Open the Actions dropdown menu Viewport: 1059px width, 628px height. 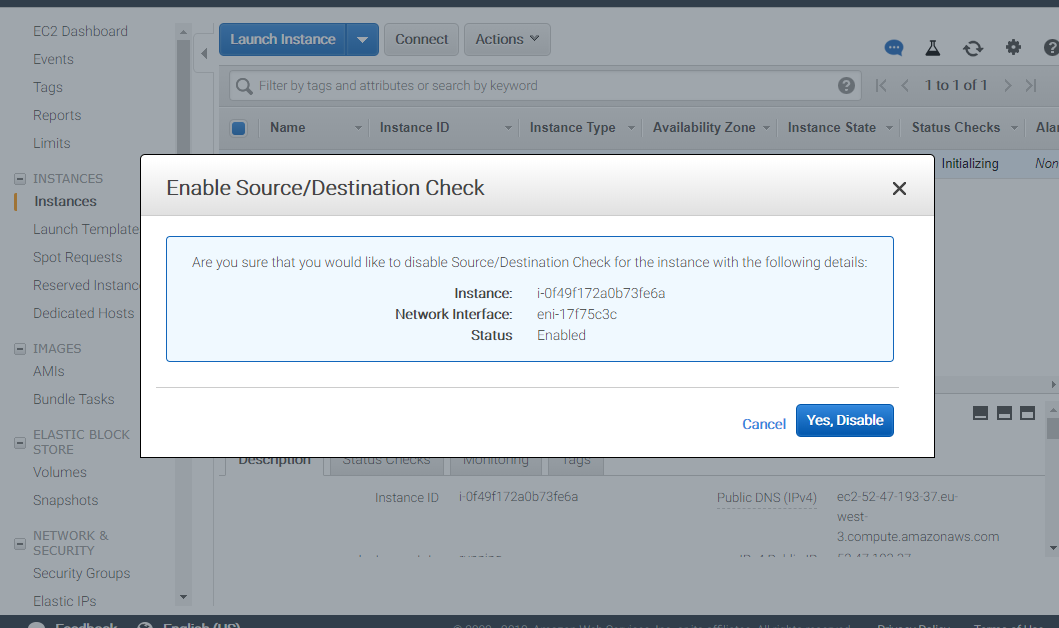(x=506, y=39)
